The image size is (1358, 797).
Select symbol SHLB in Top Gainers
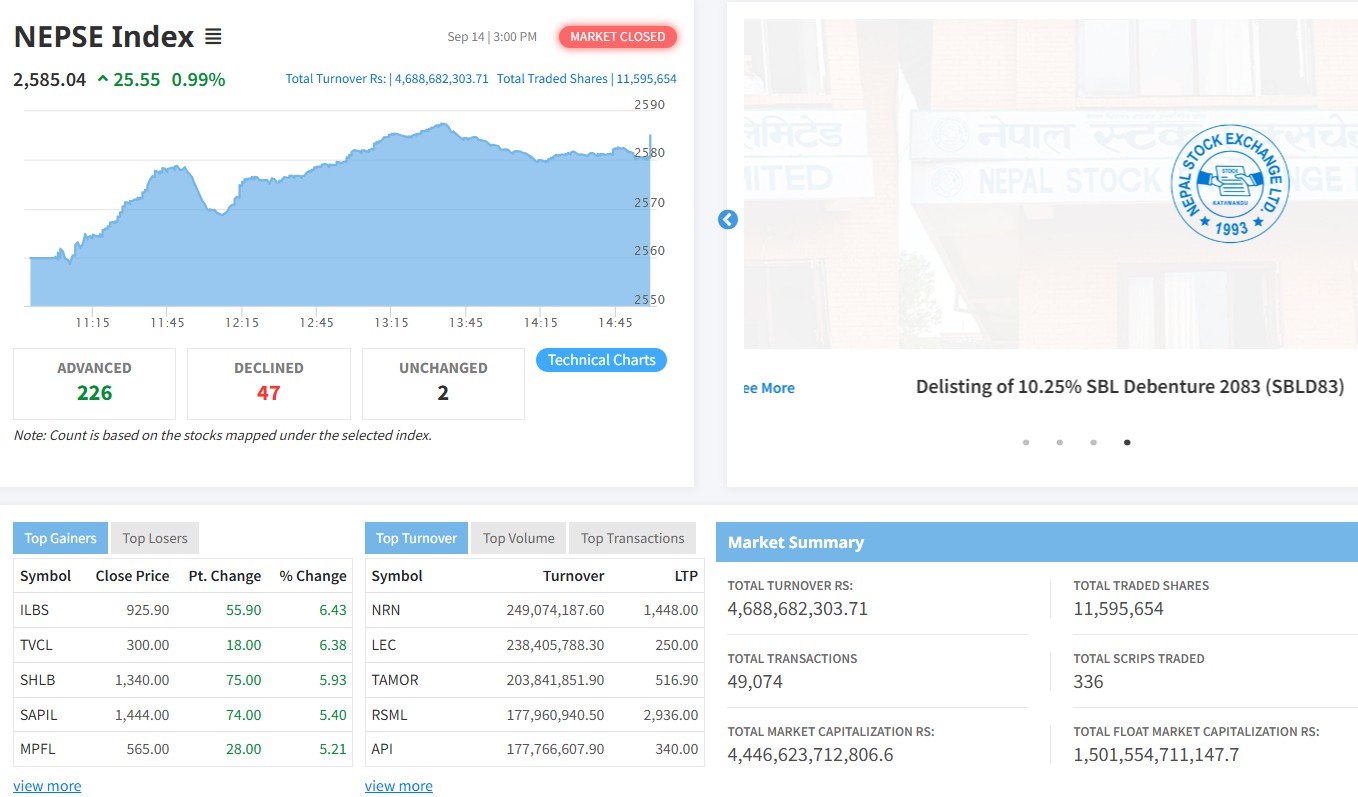click(x=37, y=680)
